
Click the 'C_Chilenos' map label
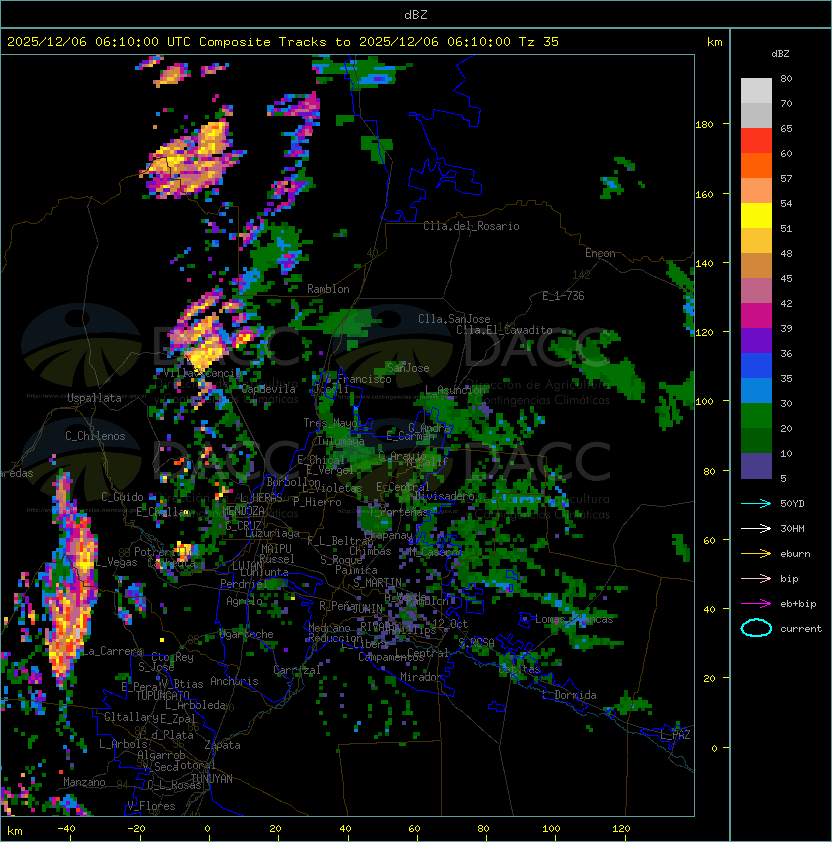point(95,436)
